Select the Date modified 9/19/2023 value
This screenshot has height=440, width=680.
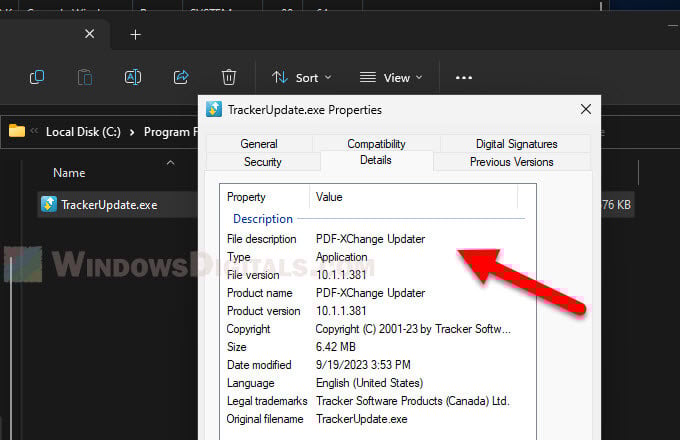[x=363, y=365]
